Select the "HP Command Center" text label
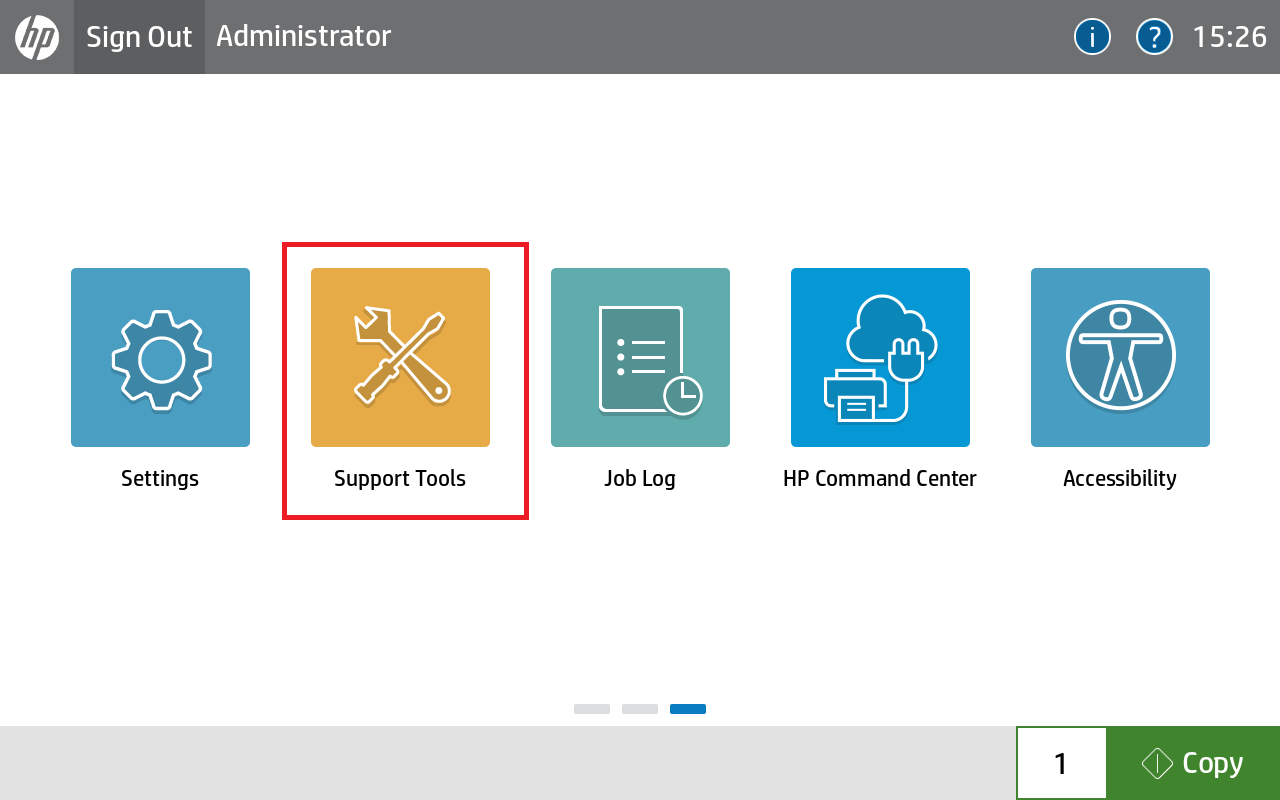 [880, 478]
